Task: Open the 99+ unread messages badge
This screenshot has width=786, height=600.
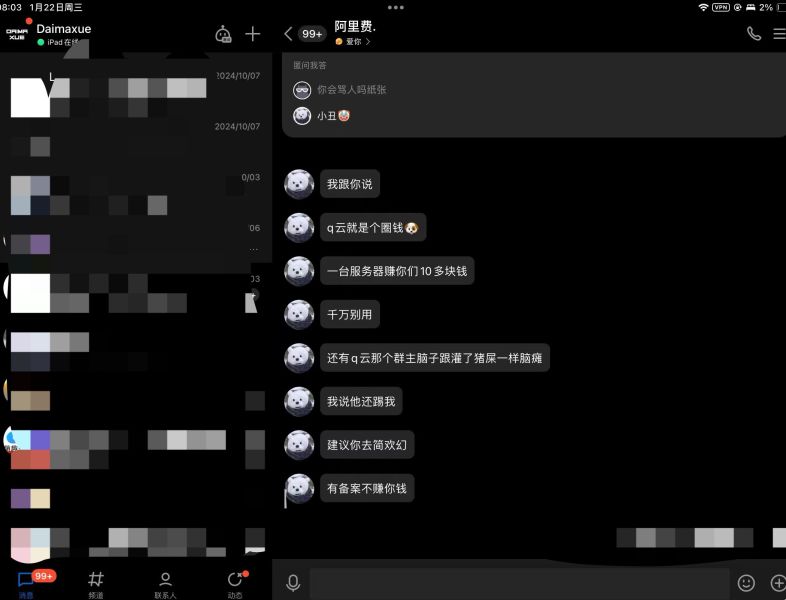Action: [312, 34]
